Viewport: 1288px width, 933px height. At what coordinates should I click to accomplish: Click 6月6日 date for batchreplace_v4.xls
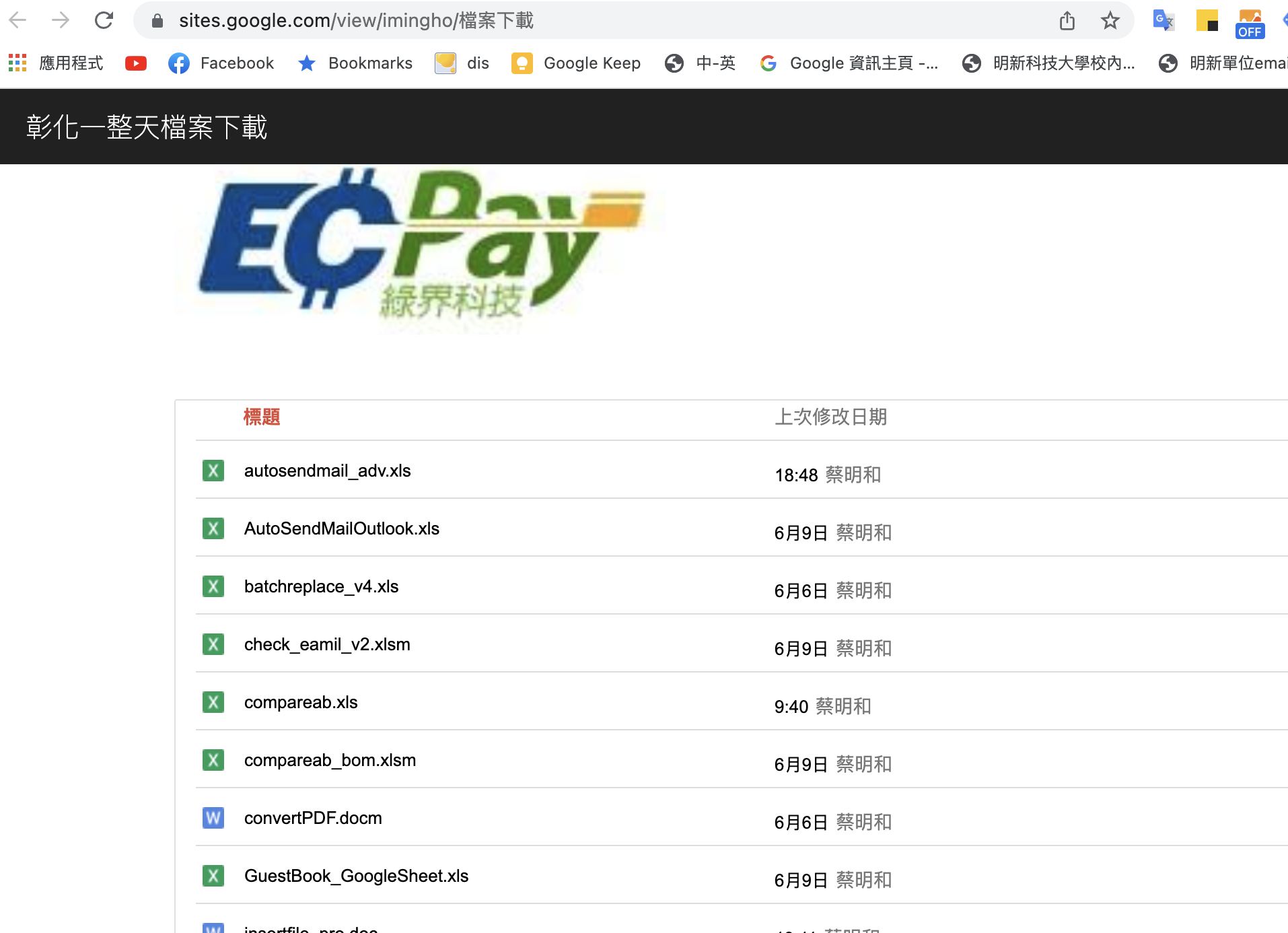click(x=801, y=591)
